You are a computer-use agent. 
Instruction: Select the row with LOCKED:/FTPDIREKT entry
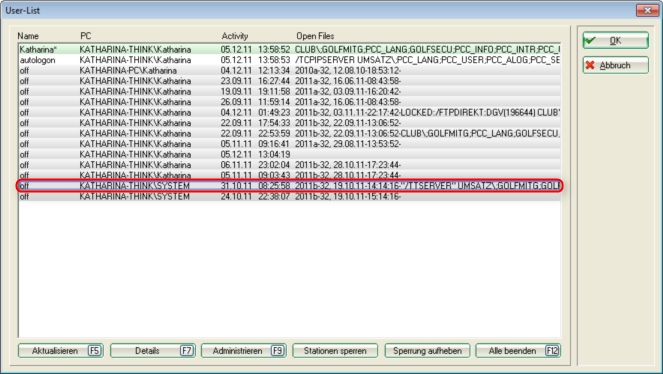(290, 112)
